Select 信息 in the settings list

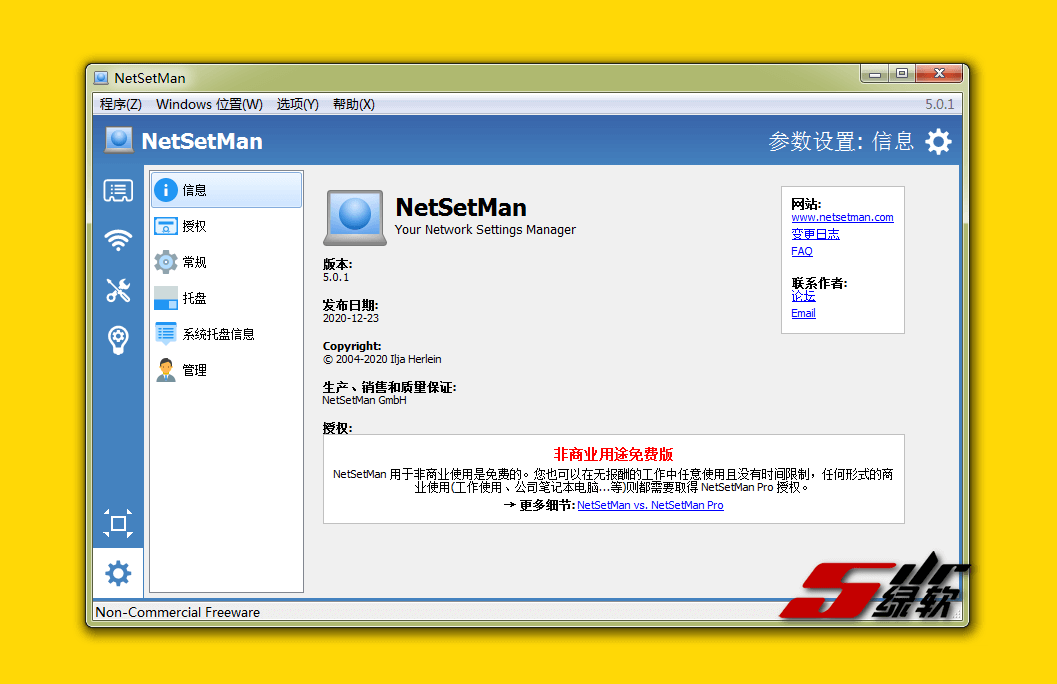point(226,190)
